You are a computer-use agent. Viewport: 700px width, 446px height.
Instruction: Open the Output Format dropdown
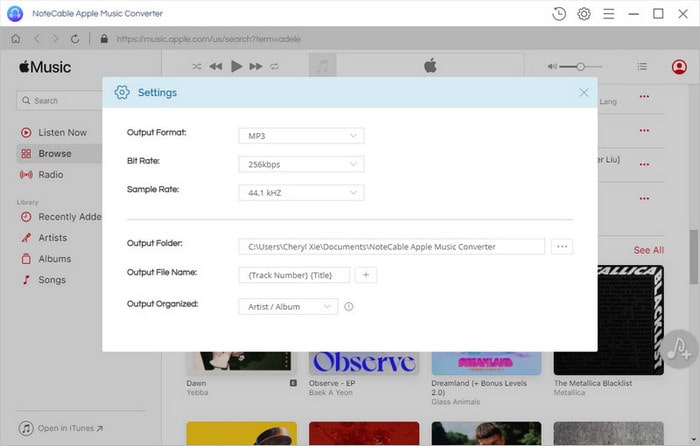[301, 136]
